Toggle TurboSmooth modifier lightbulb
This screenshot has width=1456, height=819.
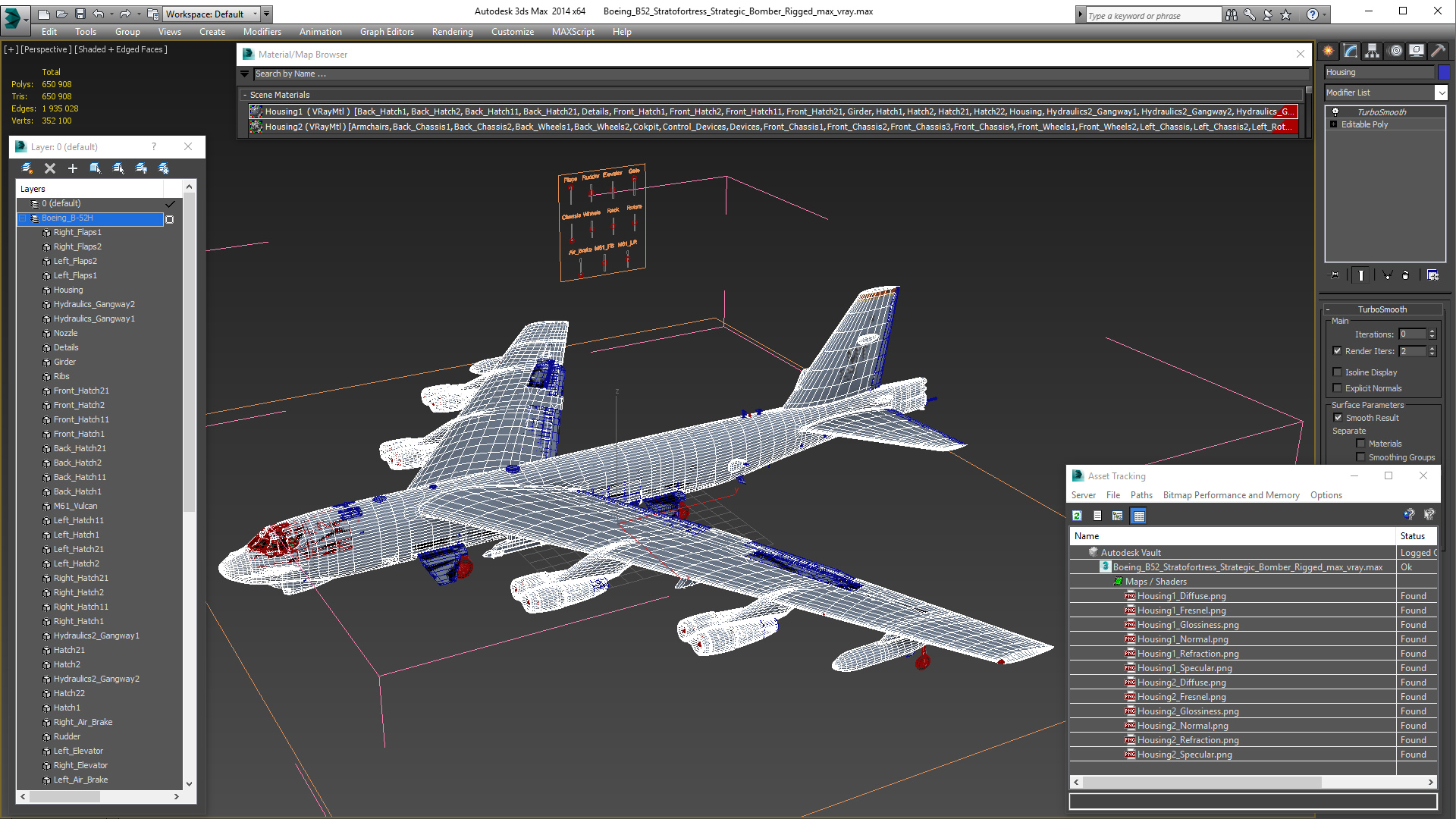1335,111
